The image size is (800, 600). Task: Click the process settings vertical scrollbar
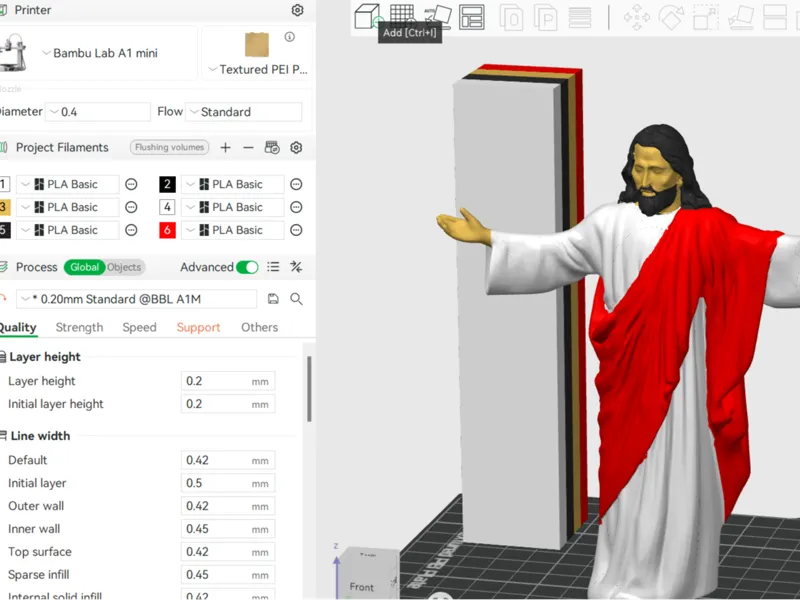point(309,389)
